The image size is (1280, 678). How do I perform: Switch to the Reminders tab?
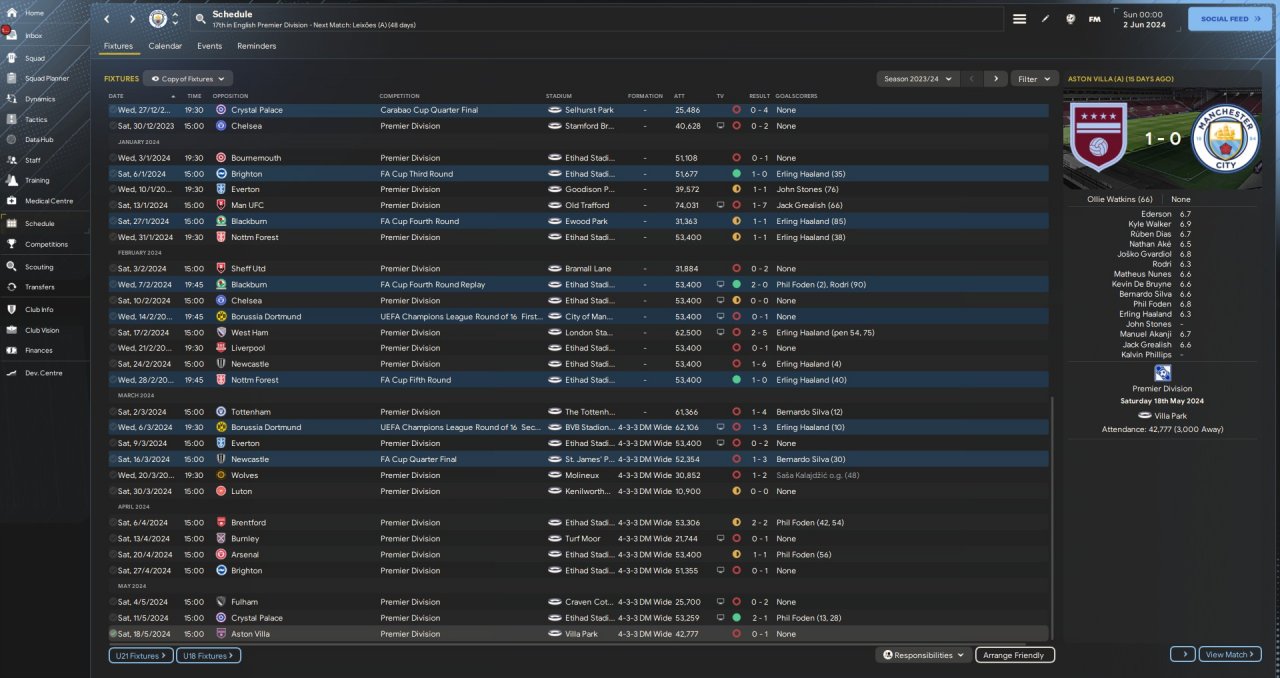pyautogui.click(x=257, y=46)
